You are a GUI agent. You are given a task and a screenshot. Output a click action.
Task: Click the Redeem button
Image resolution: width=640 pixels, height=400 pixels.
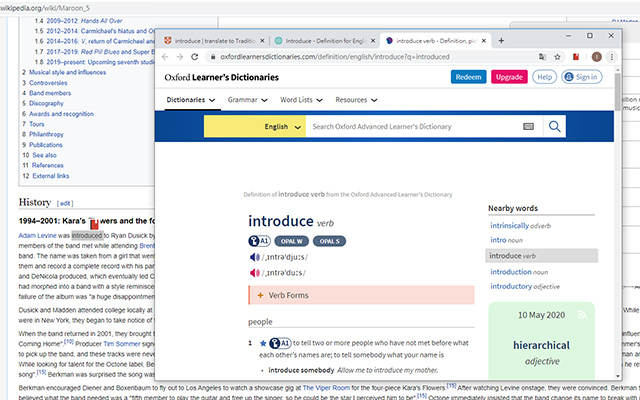(469, 77)
